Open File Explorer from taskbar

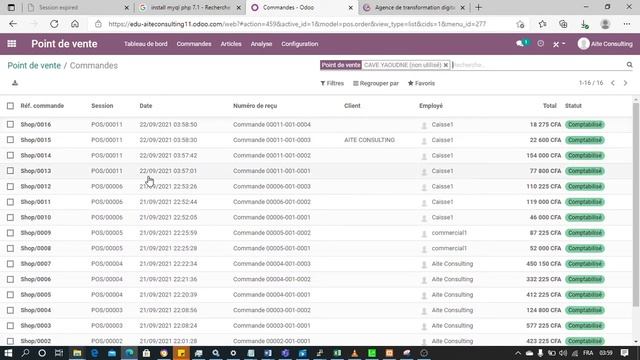tap(77, 353)
